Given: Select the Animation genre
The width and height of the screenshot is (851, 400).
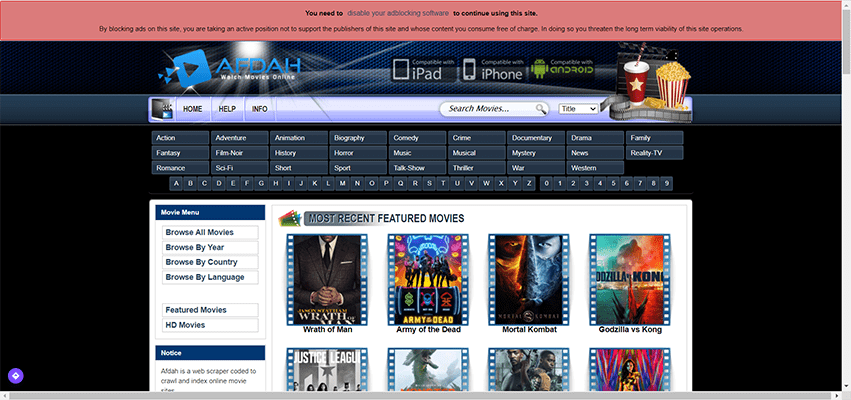Looking at the screenshot, I should (x=299, y=138).
